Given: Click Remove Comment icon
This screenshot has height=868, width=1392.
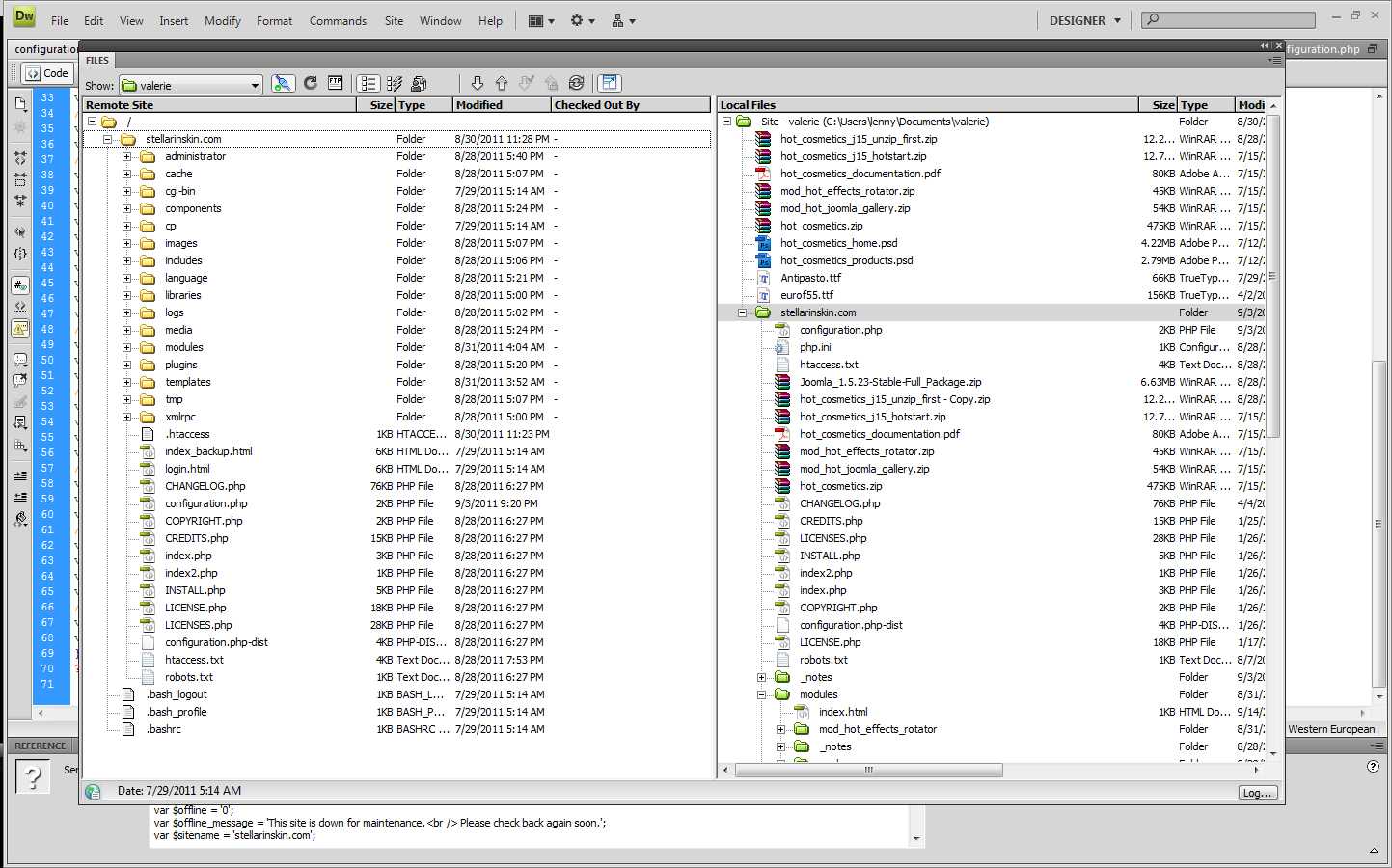Looking at the screenshot, I should [20, 380].
